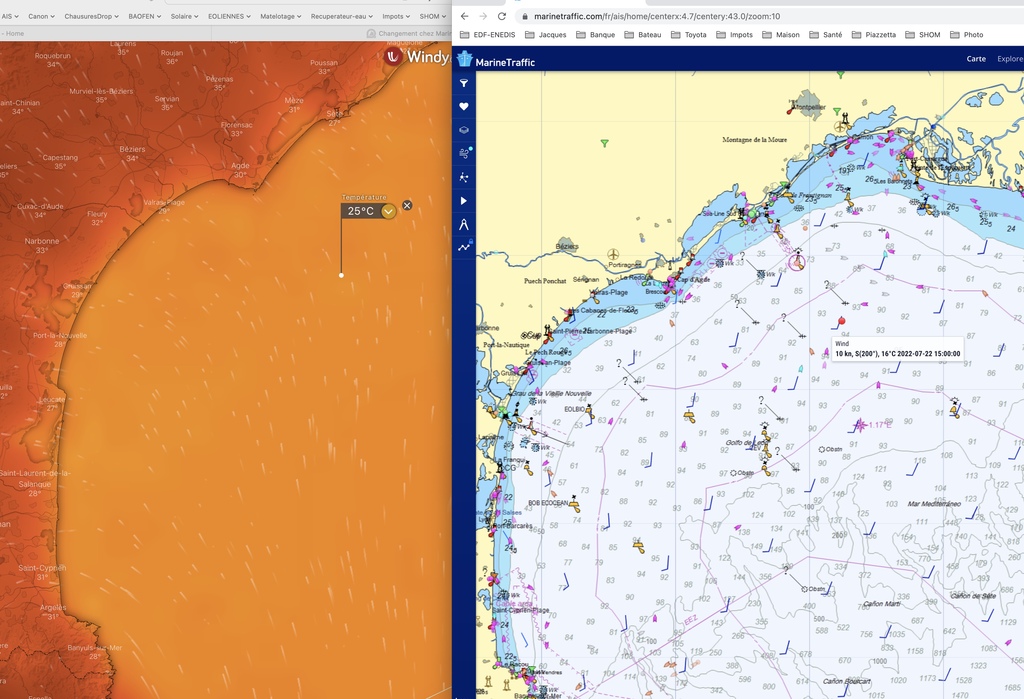Close the 25°C temperature picker on Windy
This screenshot has width=1024, height=699.
click(x=407, y=205)
